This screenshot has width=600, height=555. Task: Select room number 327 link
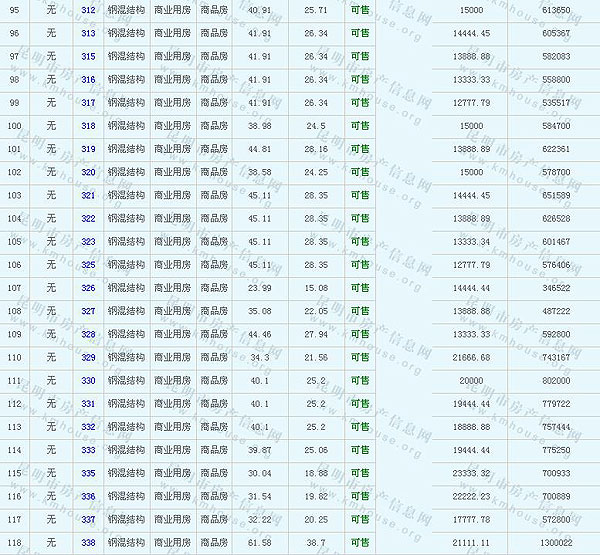88,311
